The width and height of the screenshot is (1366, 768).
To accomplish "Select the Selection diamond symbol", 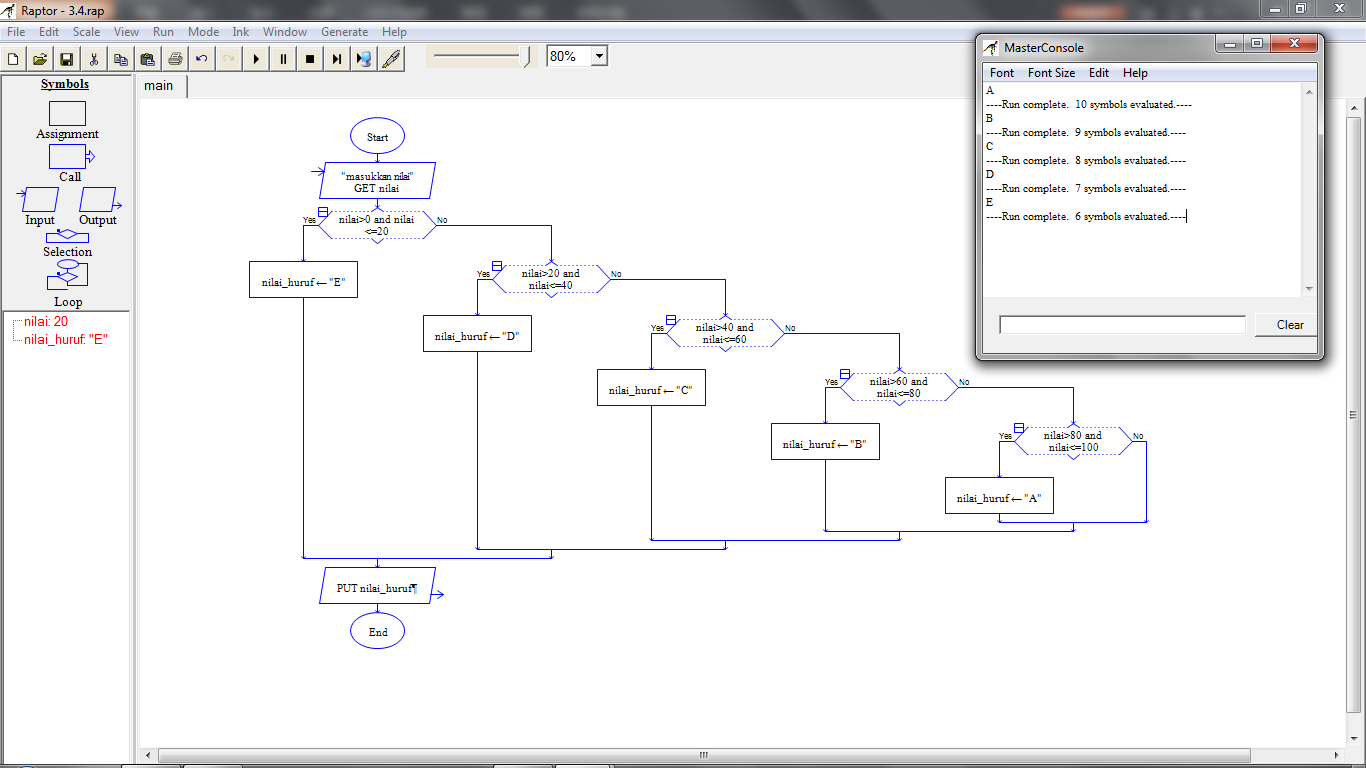I will pyautogui.click(x=66, y=237).
